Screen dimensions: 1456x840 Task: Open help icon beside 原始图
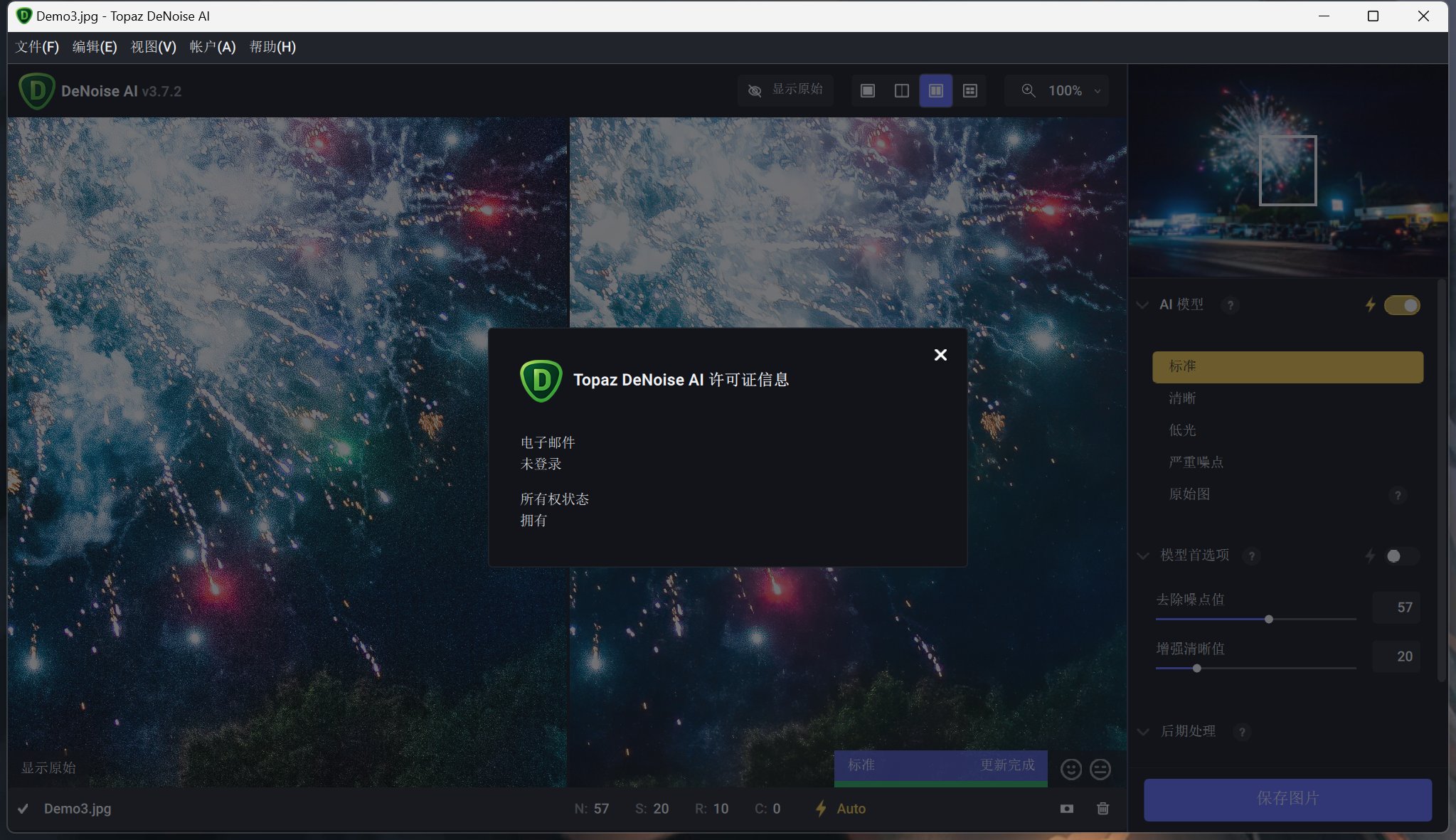click(x=1398, y=495)
